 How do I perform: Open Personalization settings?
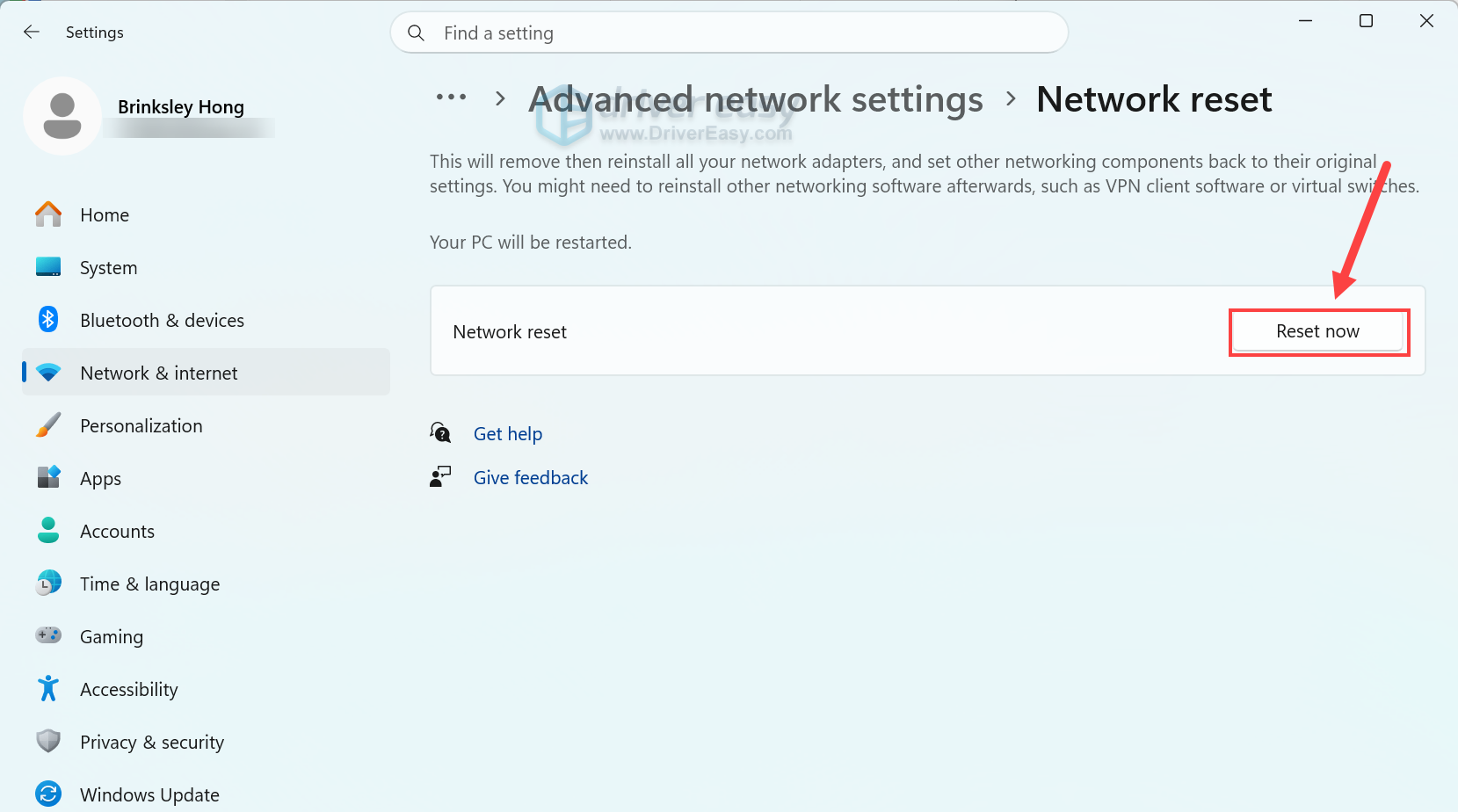[x=206, y=425]
